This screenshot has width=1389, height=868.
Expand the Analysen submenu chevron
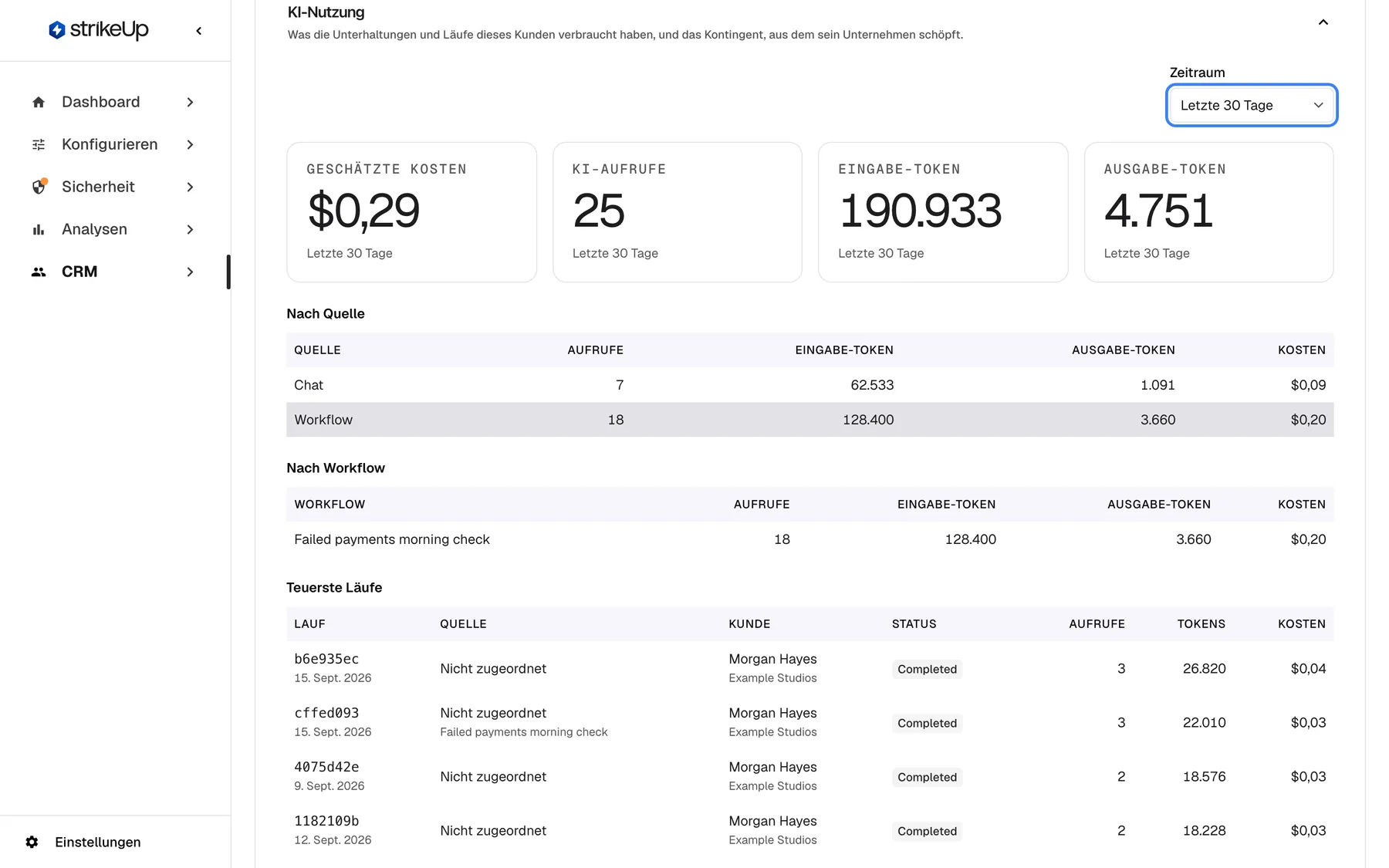pos(190,229)
